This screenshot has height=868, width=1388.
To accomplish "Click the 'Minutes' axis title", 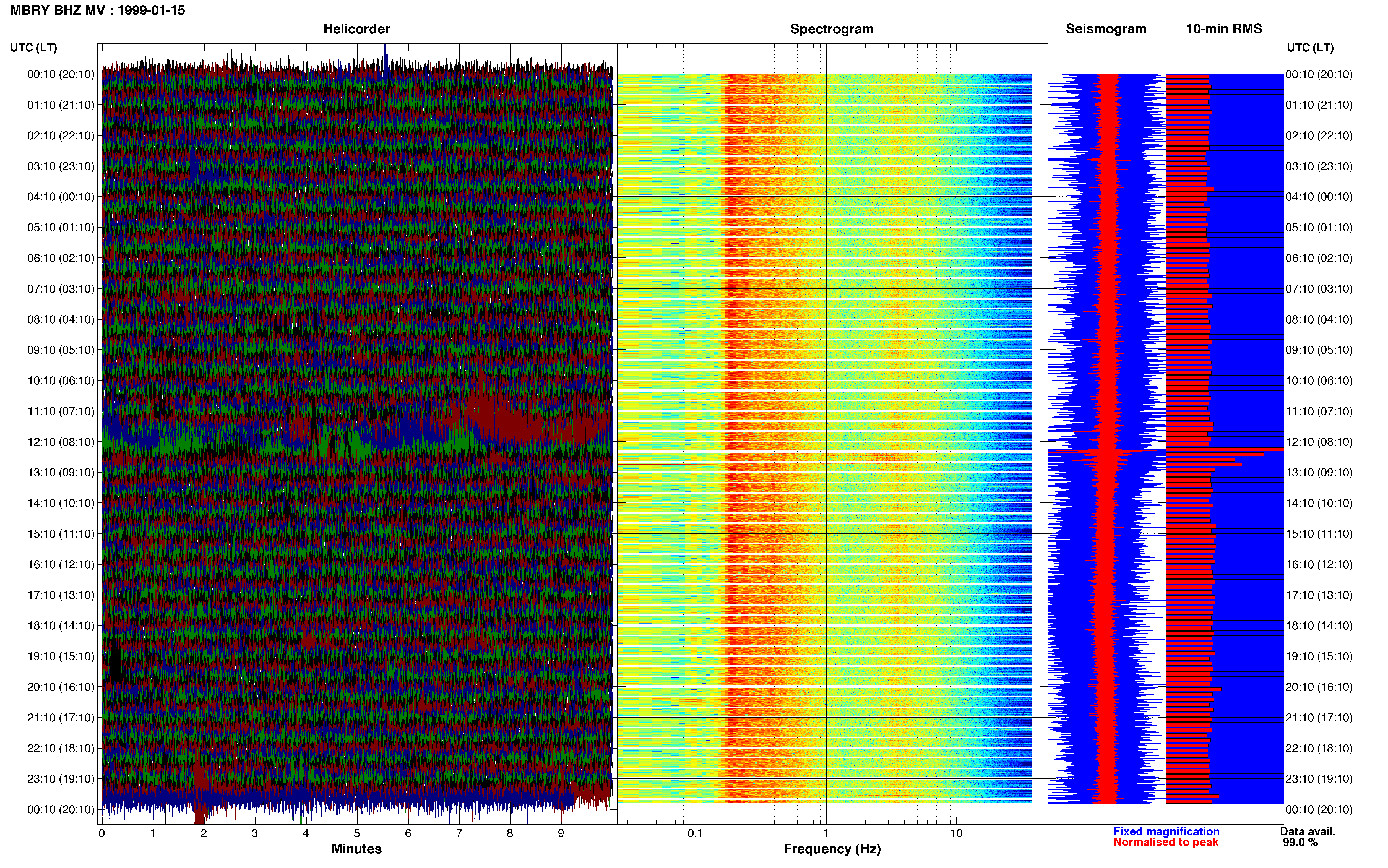I will tap(356, 849).
